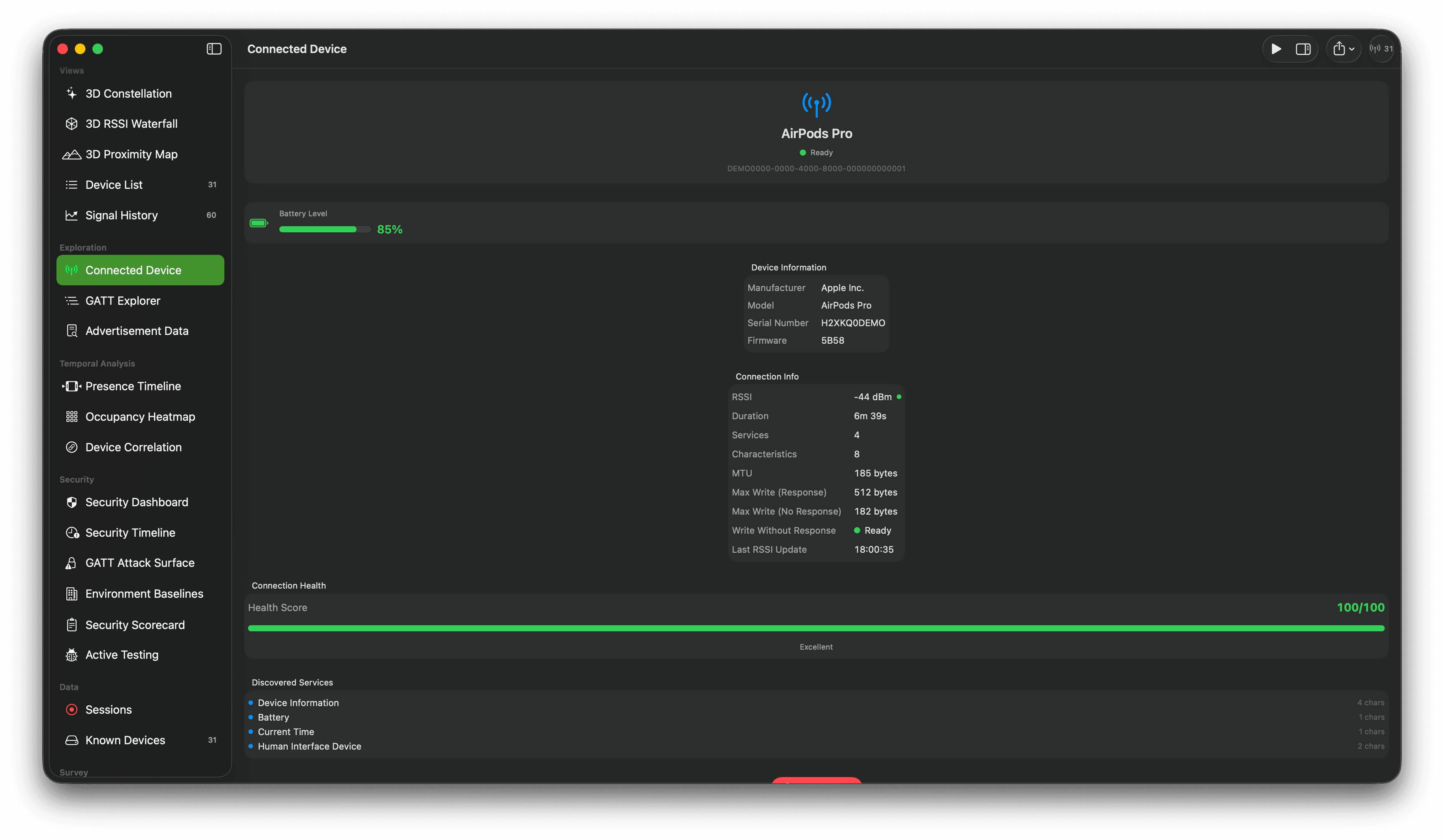
Task: Click the AirPods Pro device title
Action: [816, 134]
